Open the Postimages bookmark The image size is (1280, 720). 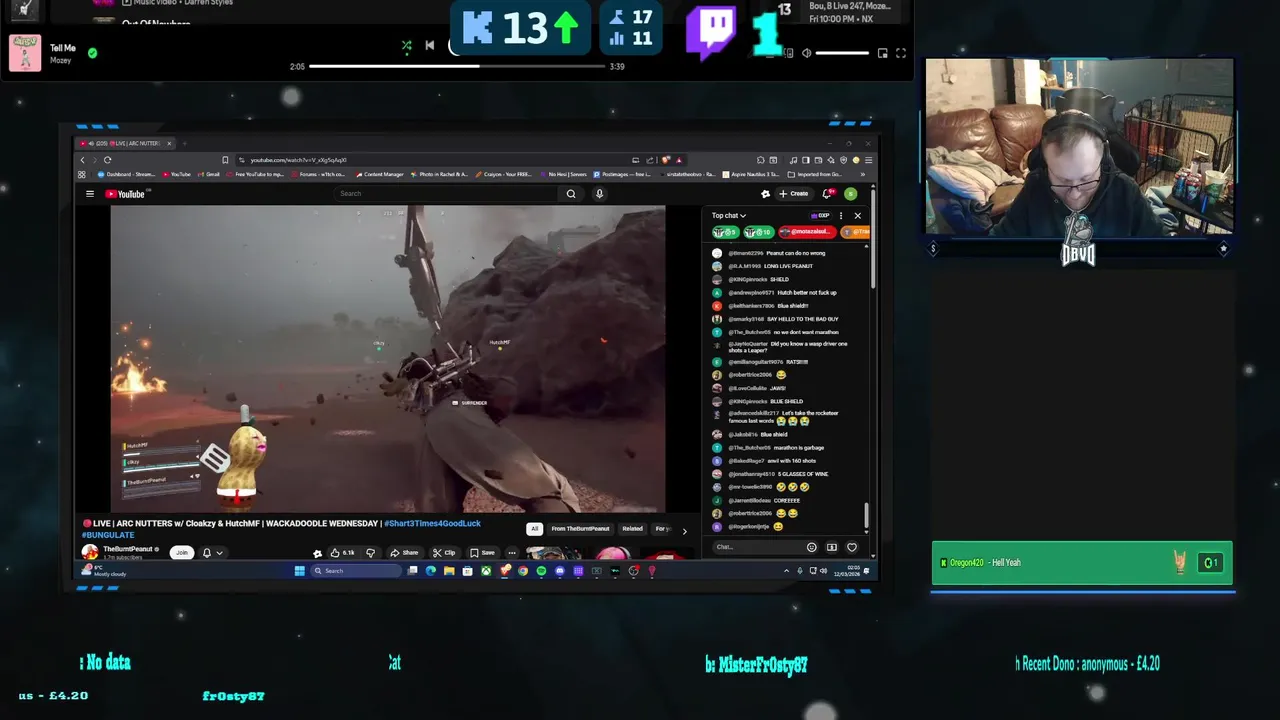pyautogui.click(x=621, y=174)
